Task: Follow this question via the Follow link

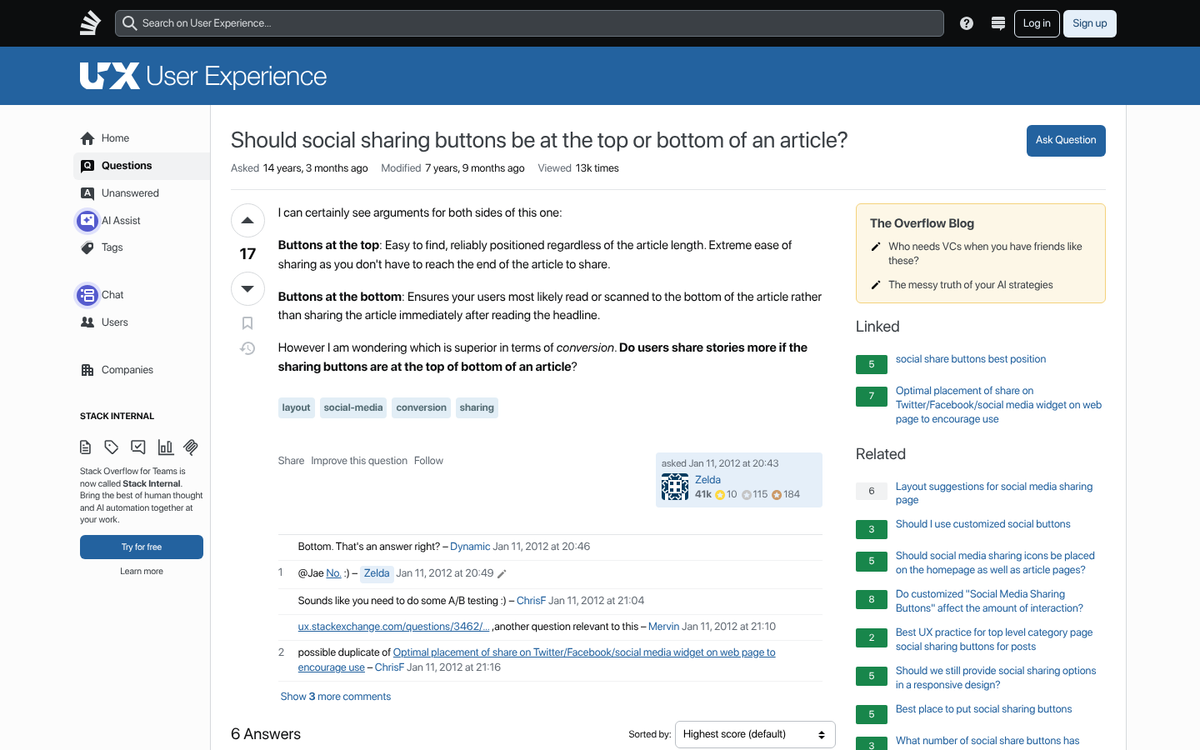Action: click(428, 461)
